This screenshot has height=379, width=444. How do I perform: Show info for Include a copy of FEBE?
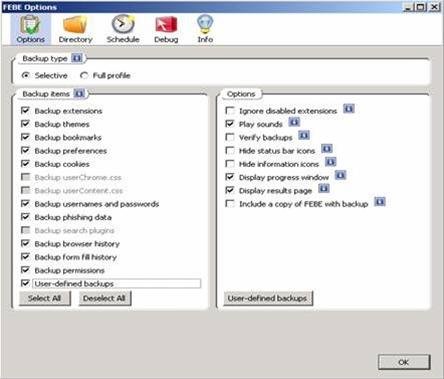coord(380,202)
